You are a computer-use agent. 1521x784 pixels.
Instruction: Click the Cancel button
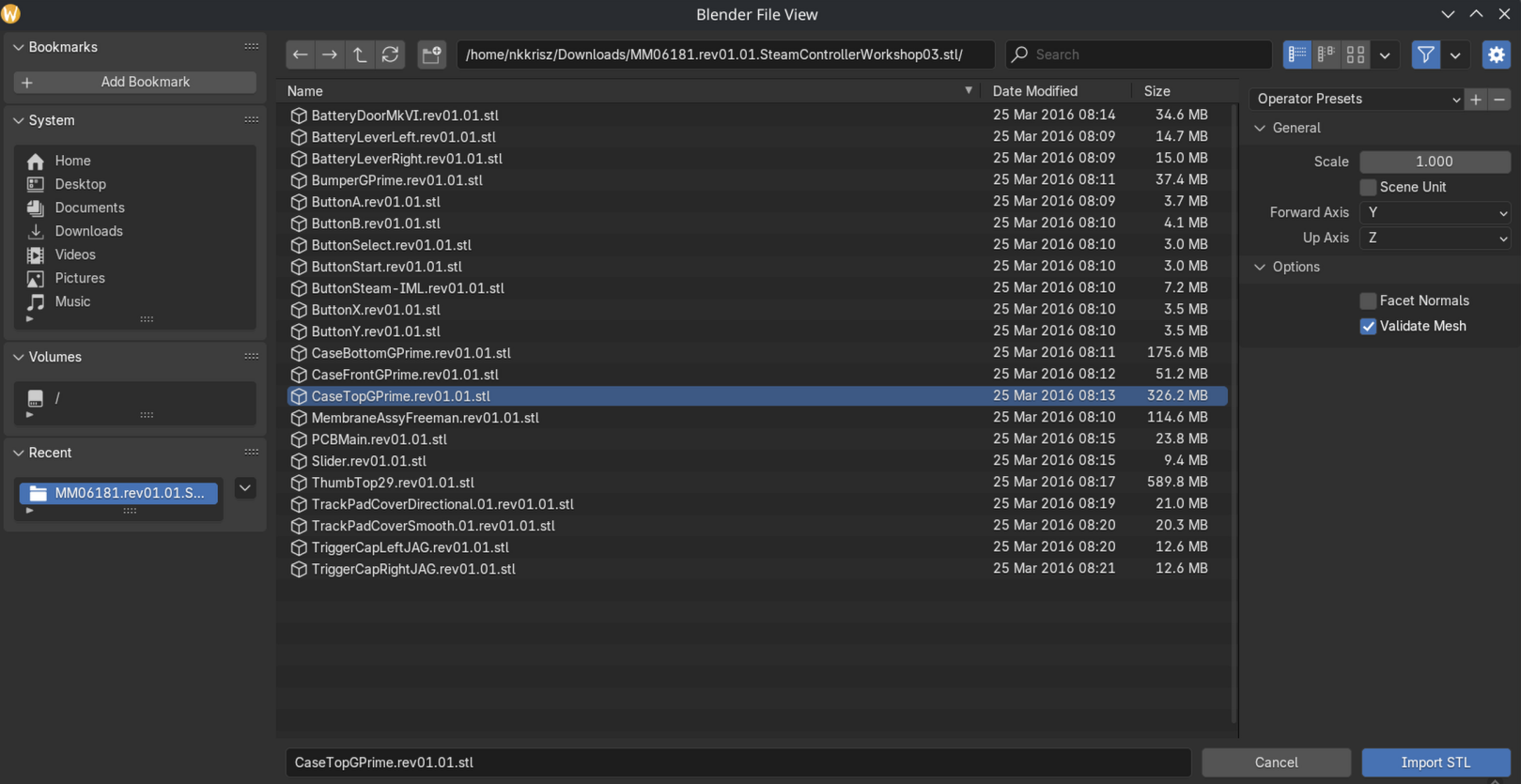(1276, 762)
